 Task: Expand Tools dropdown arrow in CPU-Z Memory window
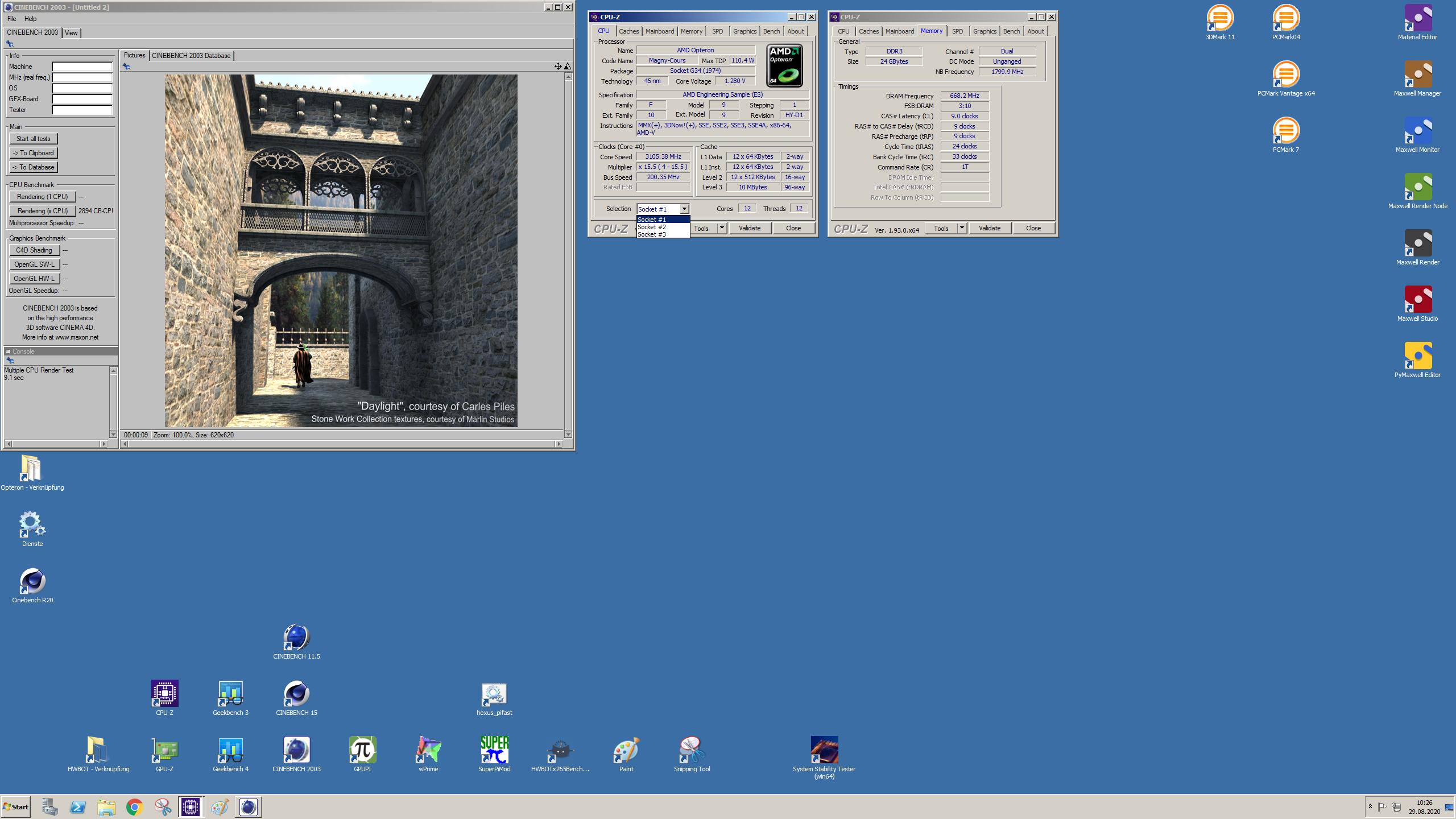pyautogui.click(x=962, y=228)
